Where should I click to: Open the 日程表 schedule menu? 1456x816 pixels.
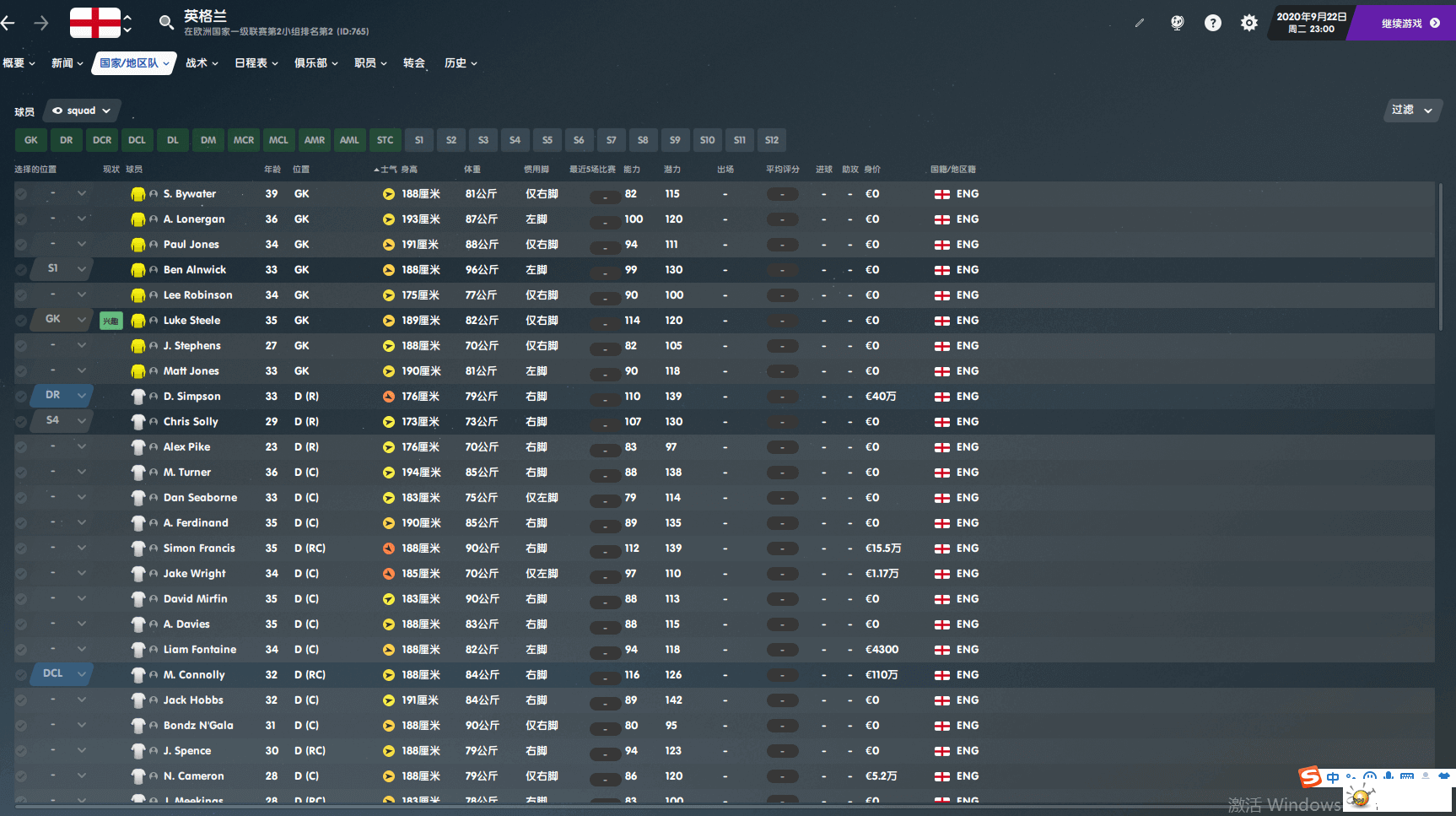point(256,63)
